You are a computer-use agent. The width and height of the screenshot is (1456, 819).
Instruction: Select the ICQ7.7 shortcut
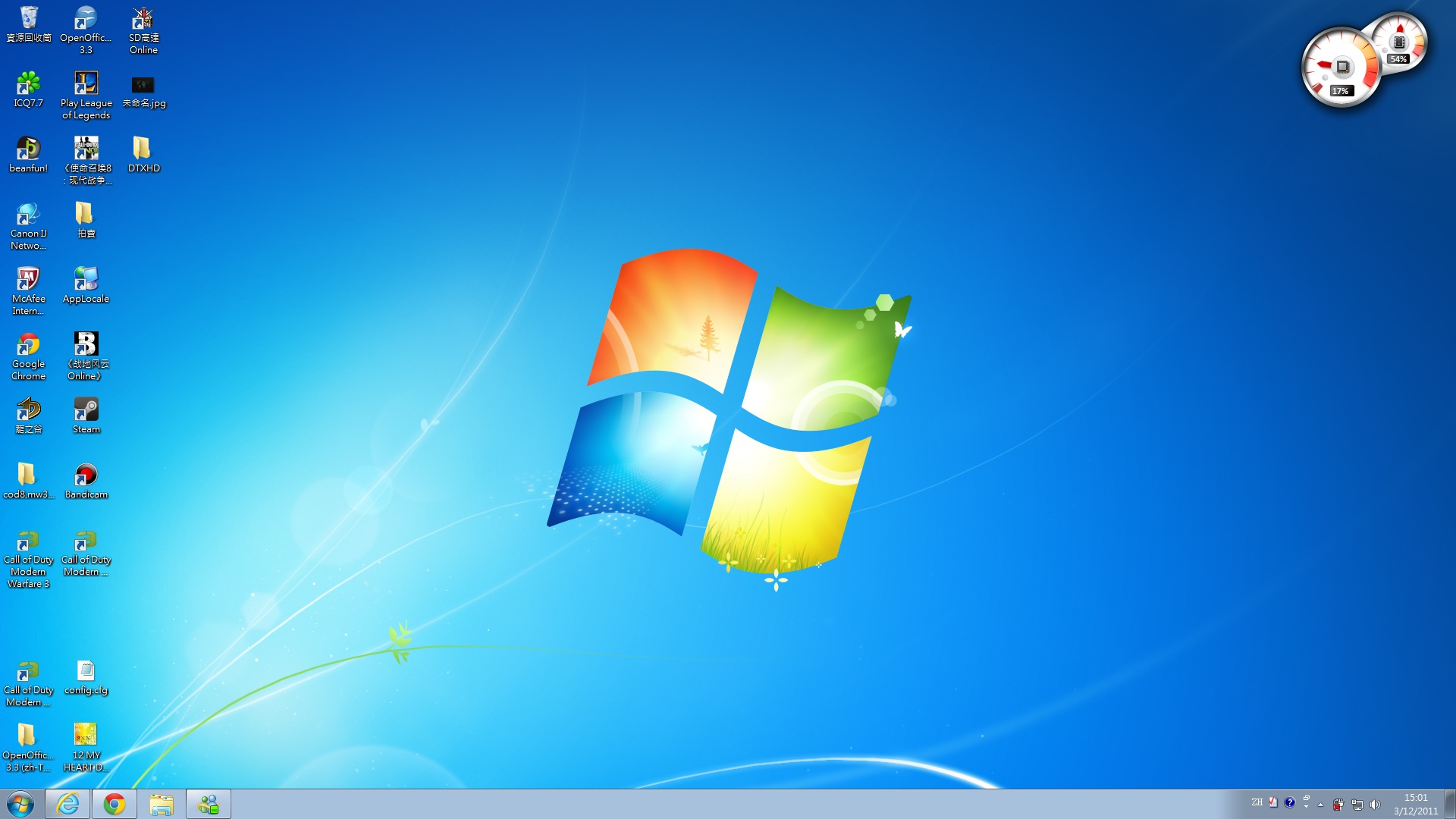(29, 89)
